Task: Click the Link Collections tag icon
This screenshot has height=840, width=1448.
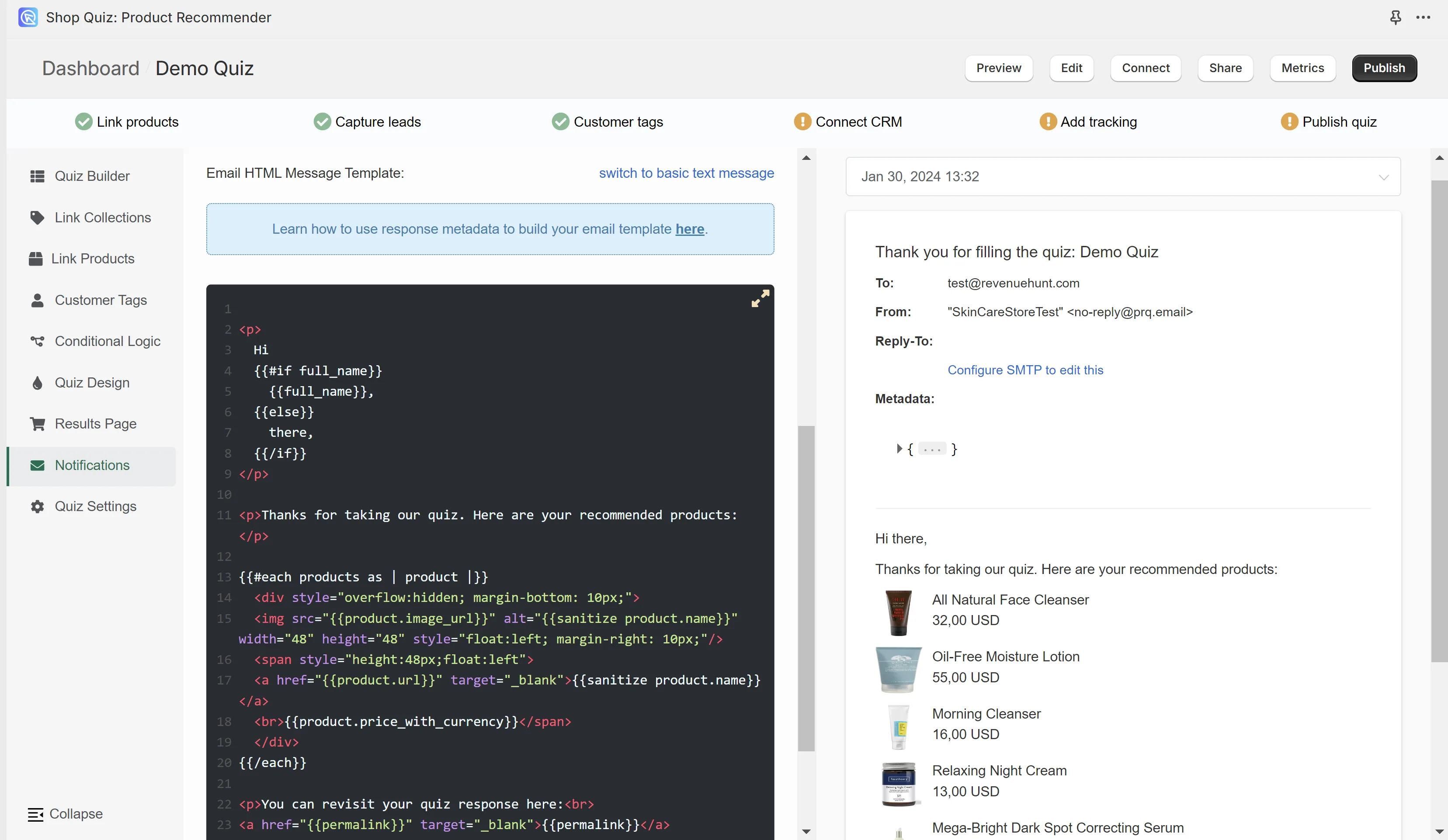Action: [37, 218]
